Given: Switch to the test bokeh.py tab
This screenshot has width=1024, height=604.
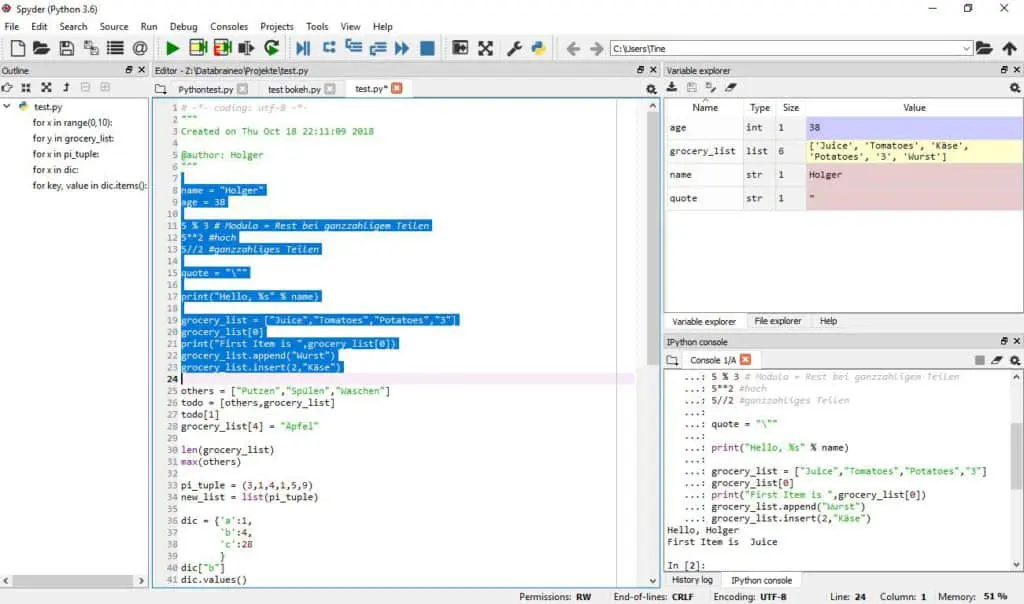Looking at the screenshot, I should coord(294,89).
